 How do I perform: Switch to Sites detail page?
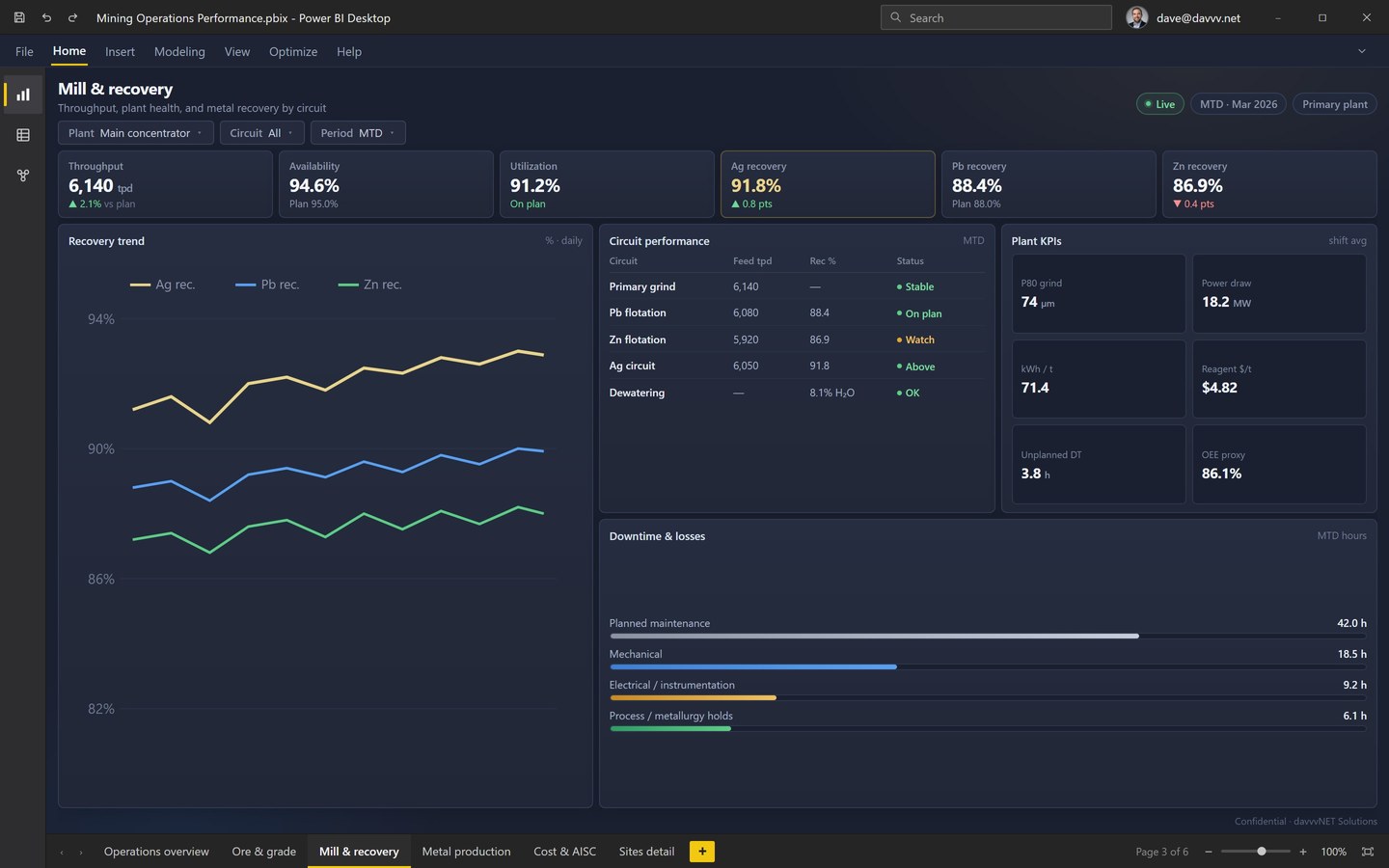646,852
